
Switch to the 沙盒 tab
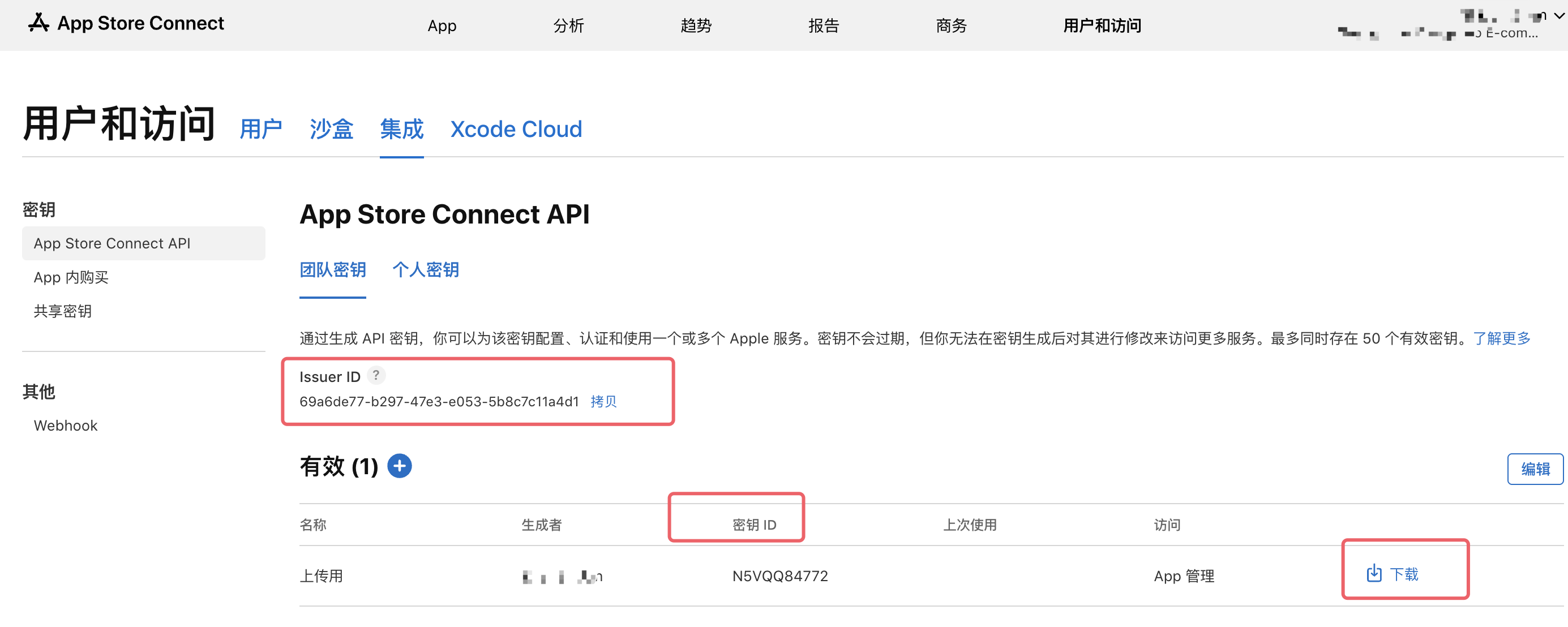click(331, 129)
